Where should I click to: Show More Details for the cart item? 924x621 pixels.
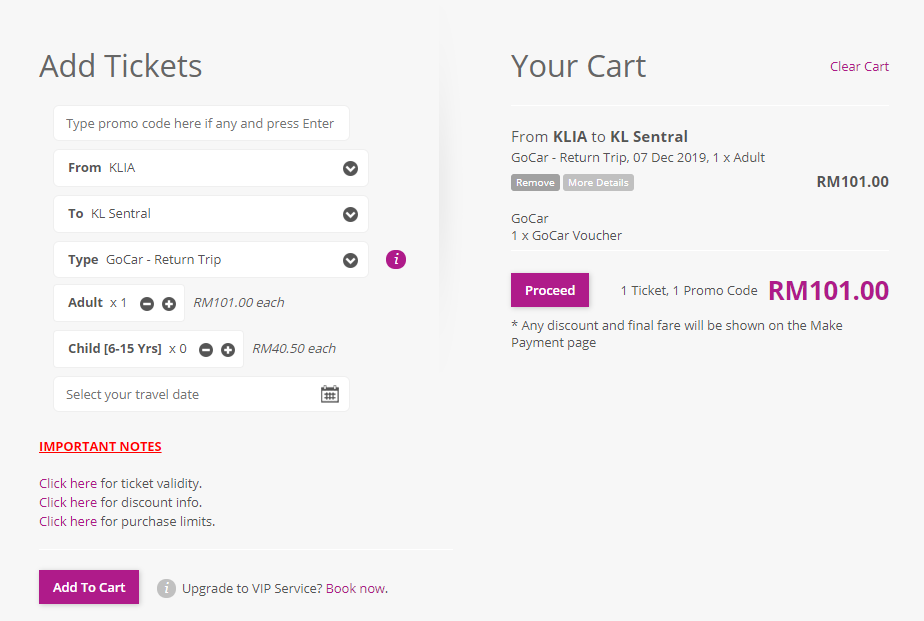[598, 183]
